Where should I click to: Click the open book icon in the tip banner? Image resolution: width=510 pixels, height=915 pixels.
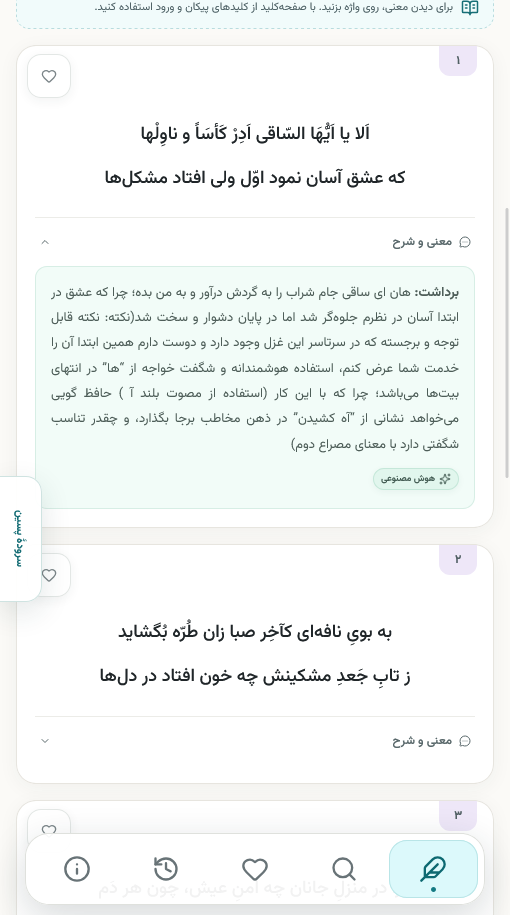pyautogui.click(x=470, y=8)
